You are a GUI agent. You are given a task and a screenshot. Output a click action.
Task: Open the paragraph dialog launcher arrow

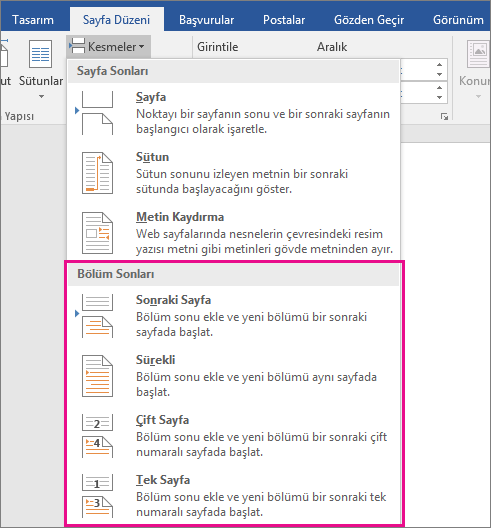point(444,117)
